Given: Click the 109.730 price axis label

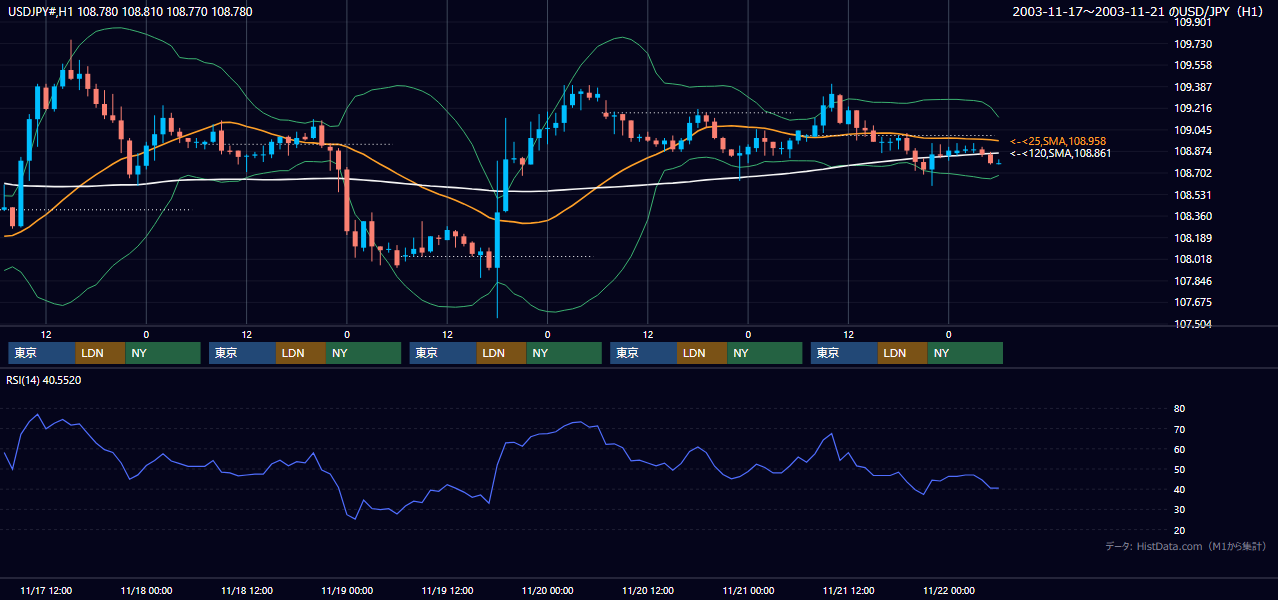Looking at the screenshot, I should pos(1193,44).
